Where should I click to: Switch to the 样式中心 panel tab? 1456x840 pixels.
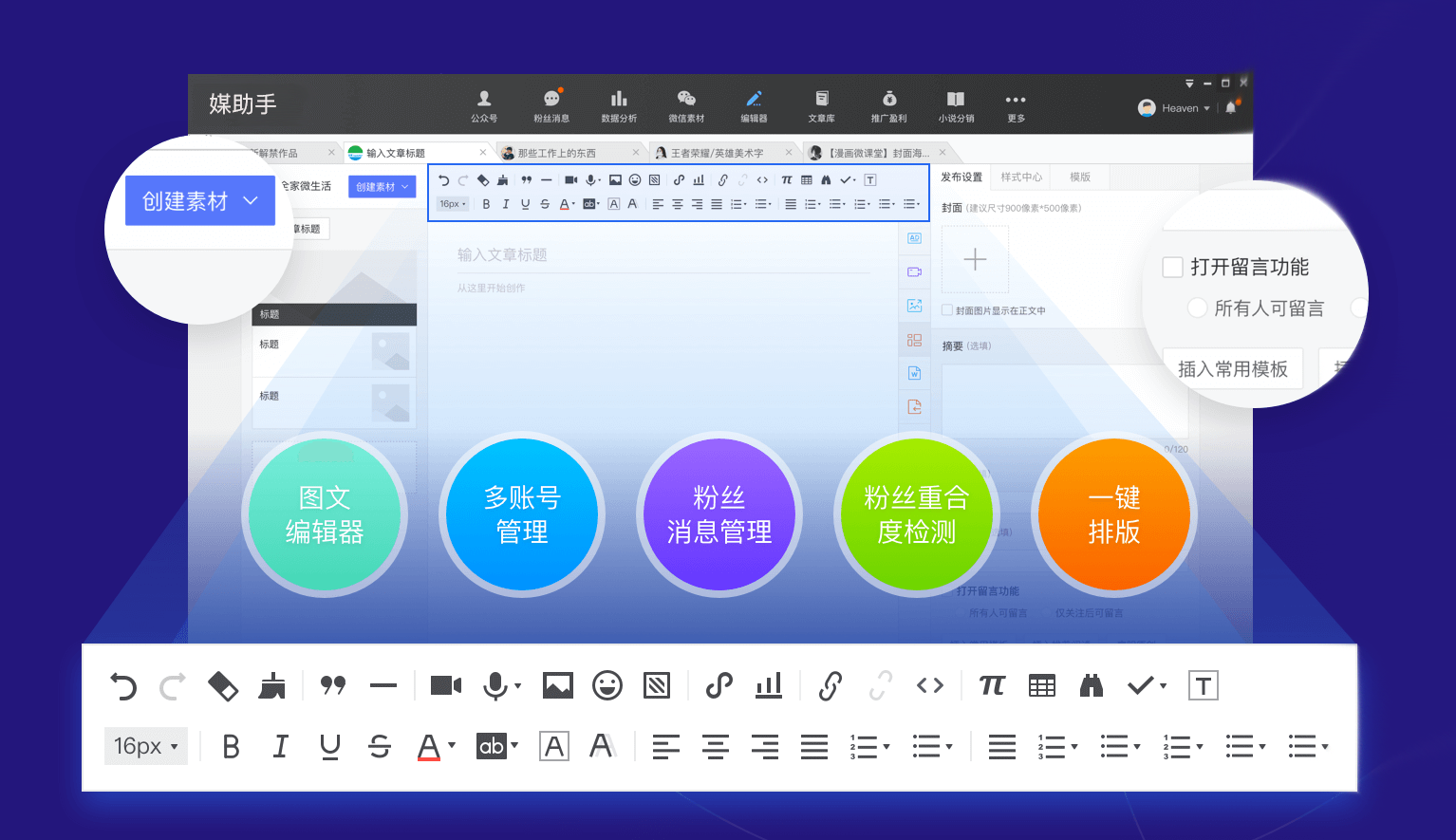[1021, 177]
